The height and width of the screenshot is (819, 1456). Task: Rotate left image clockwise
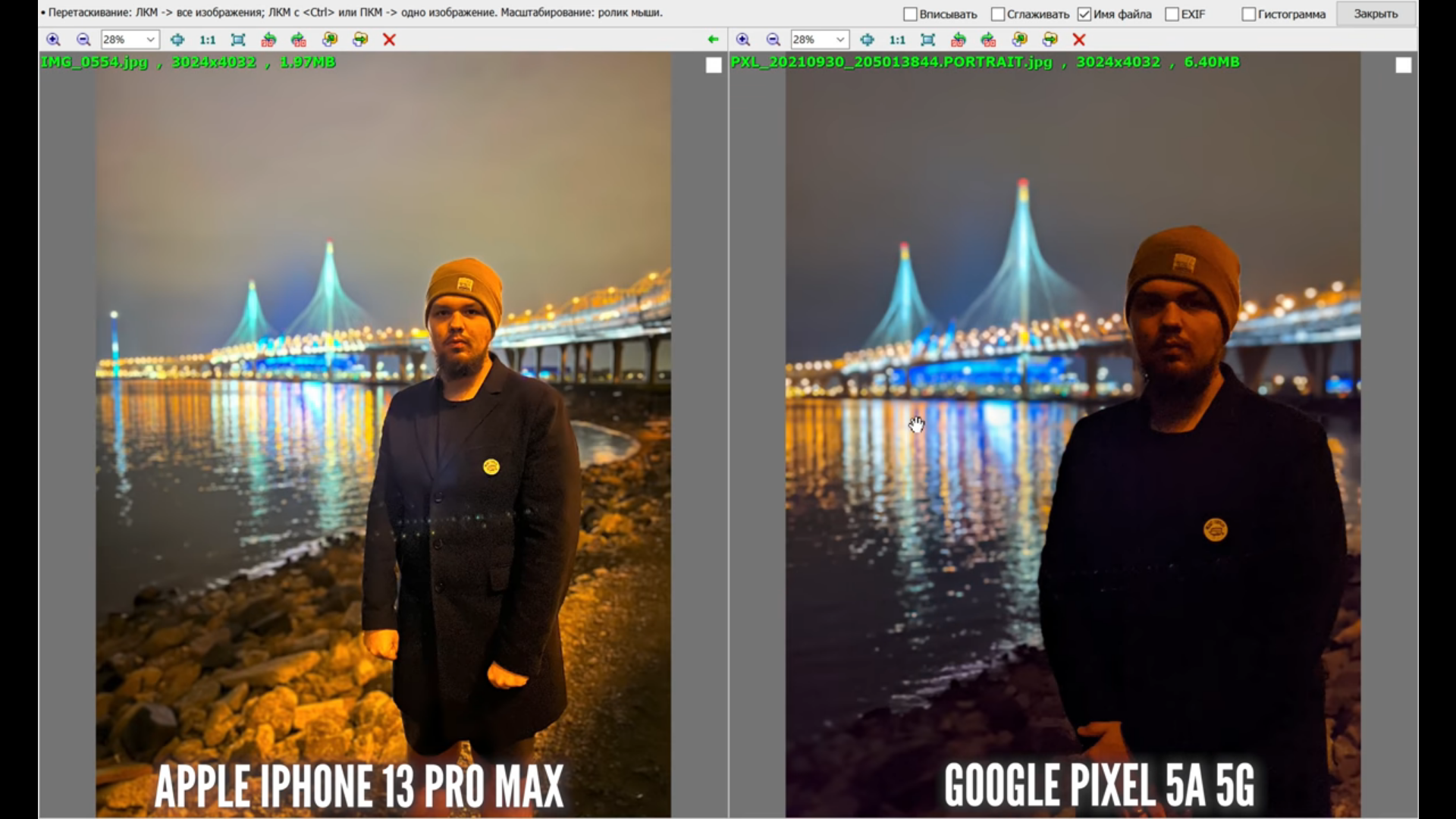click(x=299, y=39)
